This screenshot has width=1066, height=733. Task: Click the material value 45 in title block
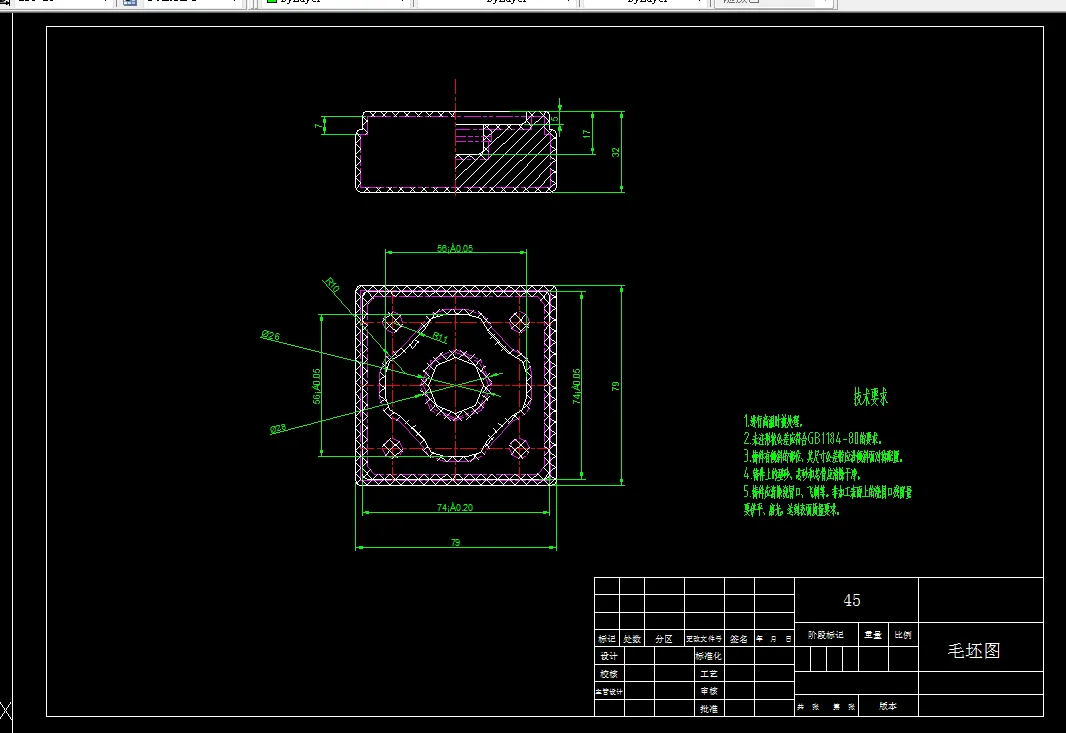tap(852, 600)
